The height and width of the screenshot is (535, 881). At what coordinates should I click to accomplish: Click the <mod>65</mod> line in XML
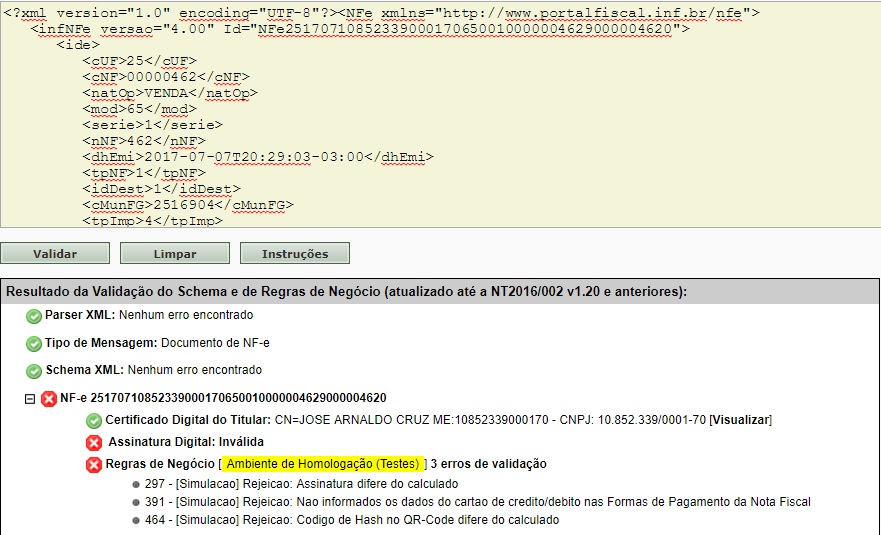coord(139,108)
